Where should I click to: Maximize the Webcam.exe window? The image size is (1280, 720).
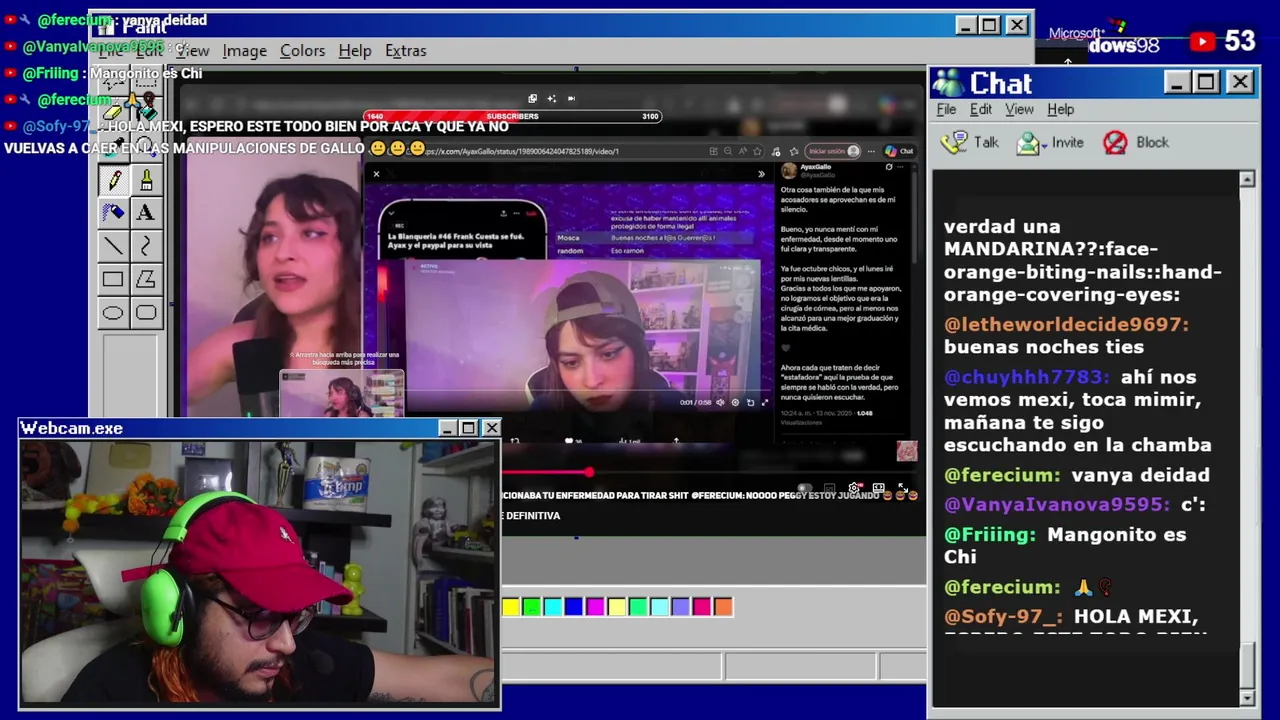tap(468, 428)
